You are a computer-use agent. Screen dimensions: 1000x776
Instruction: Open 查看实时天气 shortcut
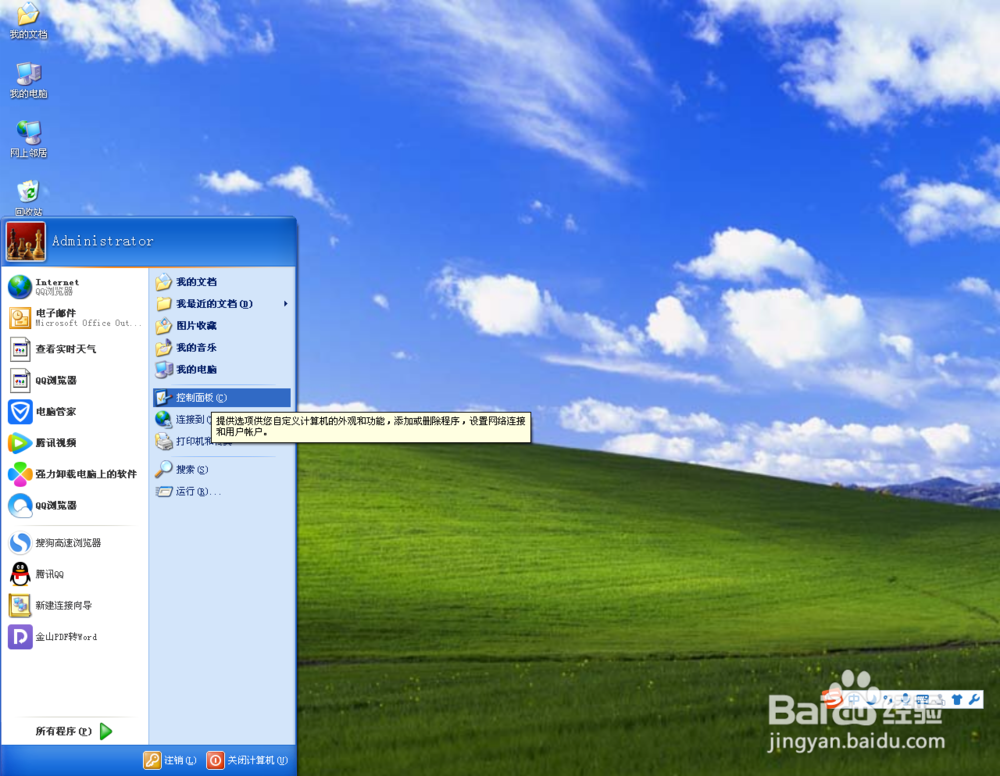pos(75,349)
